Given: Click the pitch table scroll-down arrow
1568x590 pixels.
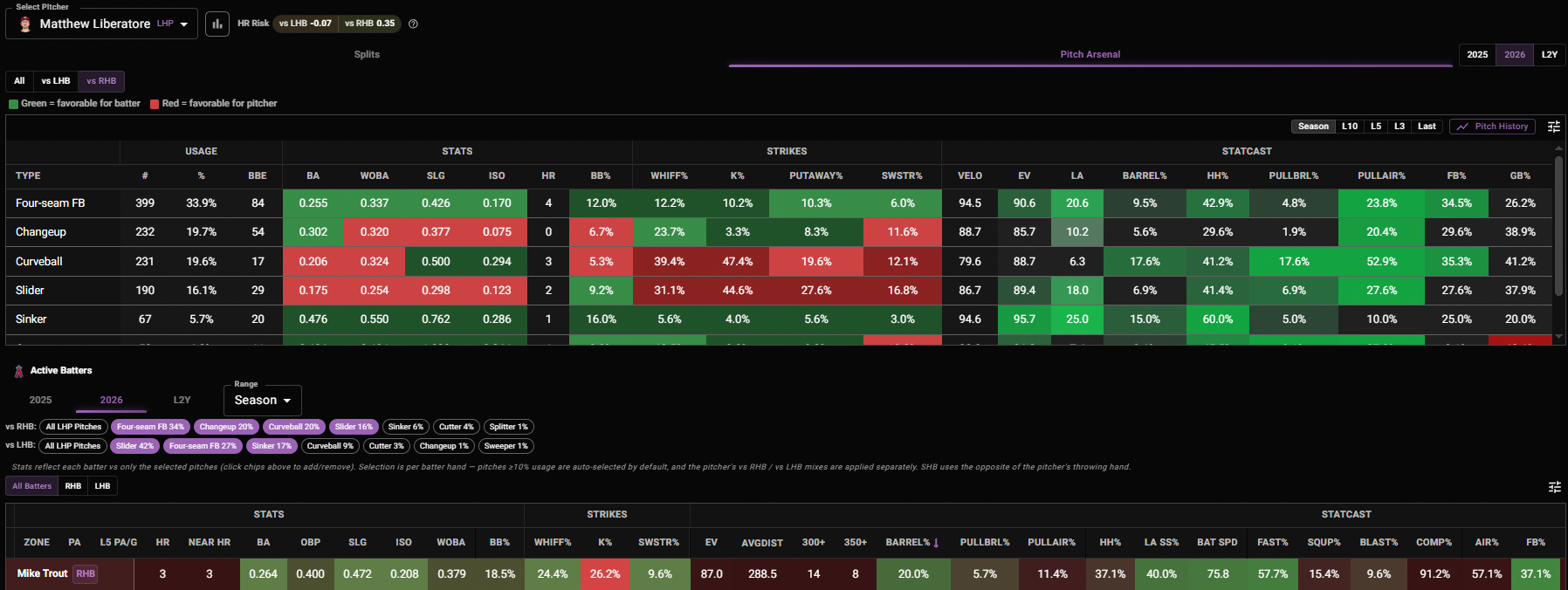Looking at the screenshot, I should (x=1558, y=336).
